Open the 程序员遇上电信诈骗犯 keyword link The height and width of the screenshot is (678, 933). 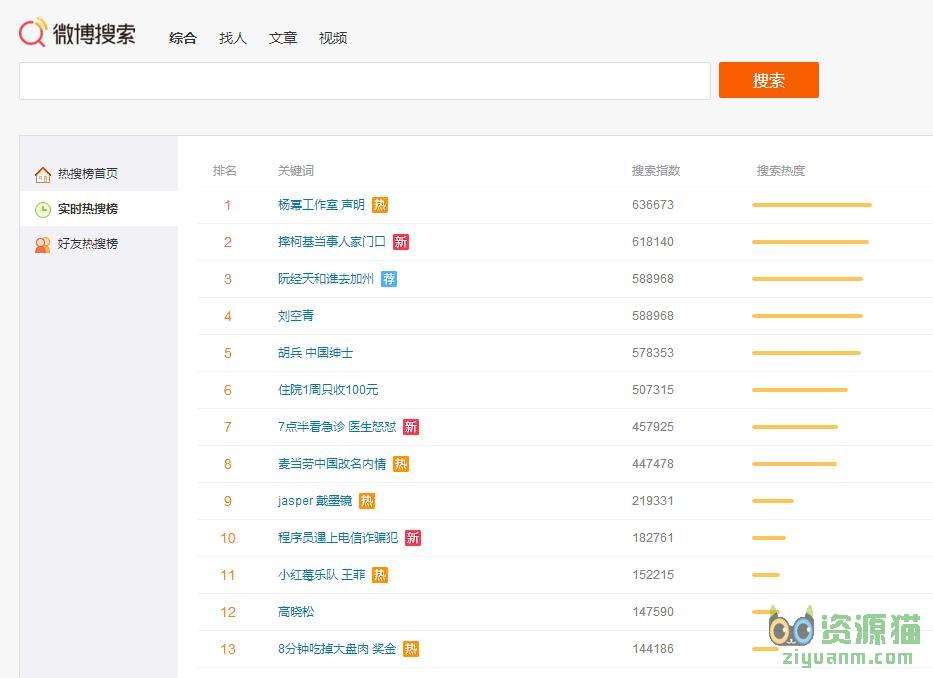[338, 538]
